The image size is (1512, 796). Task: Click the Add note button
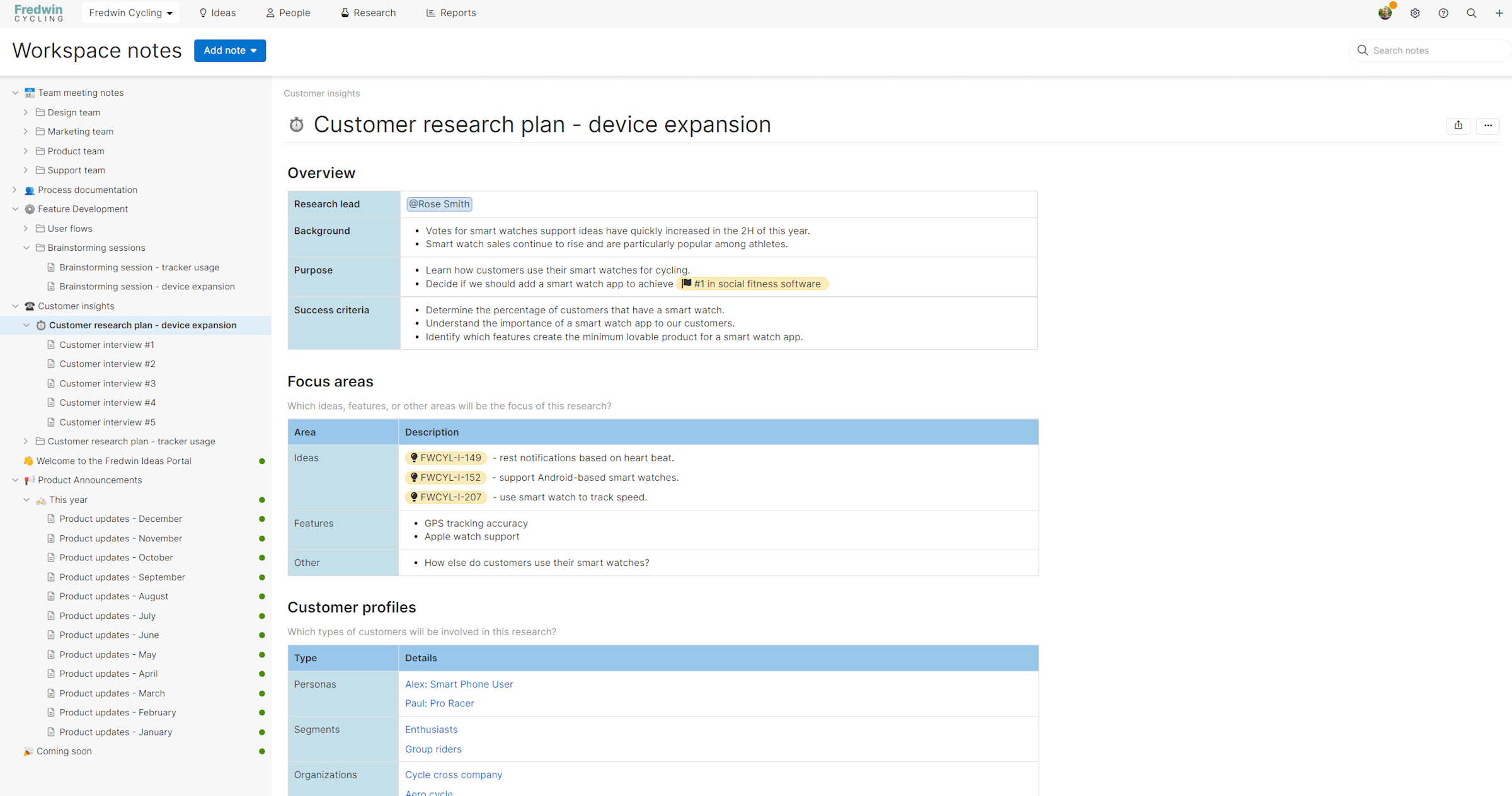point(229,50)
